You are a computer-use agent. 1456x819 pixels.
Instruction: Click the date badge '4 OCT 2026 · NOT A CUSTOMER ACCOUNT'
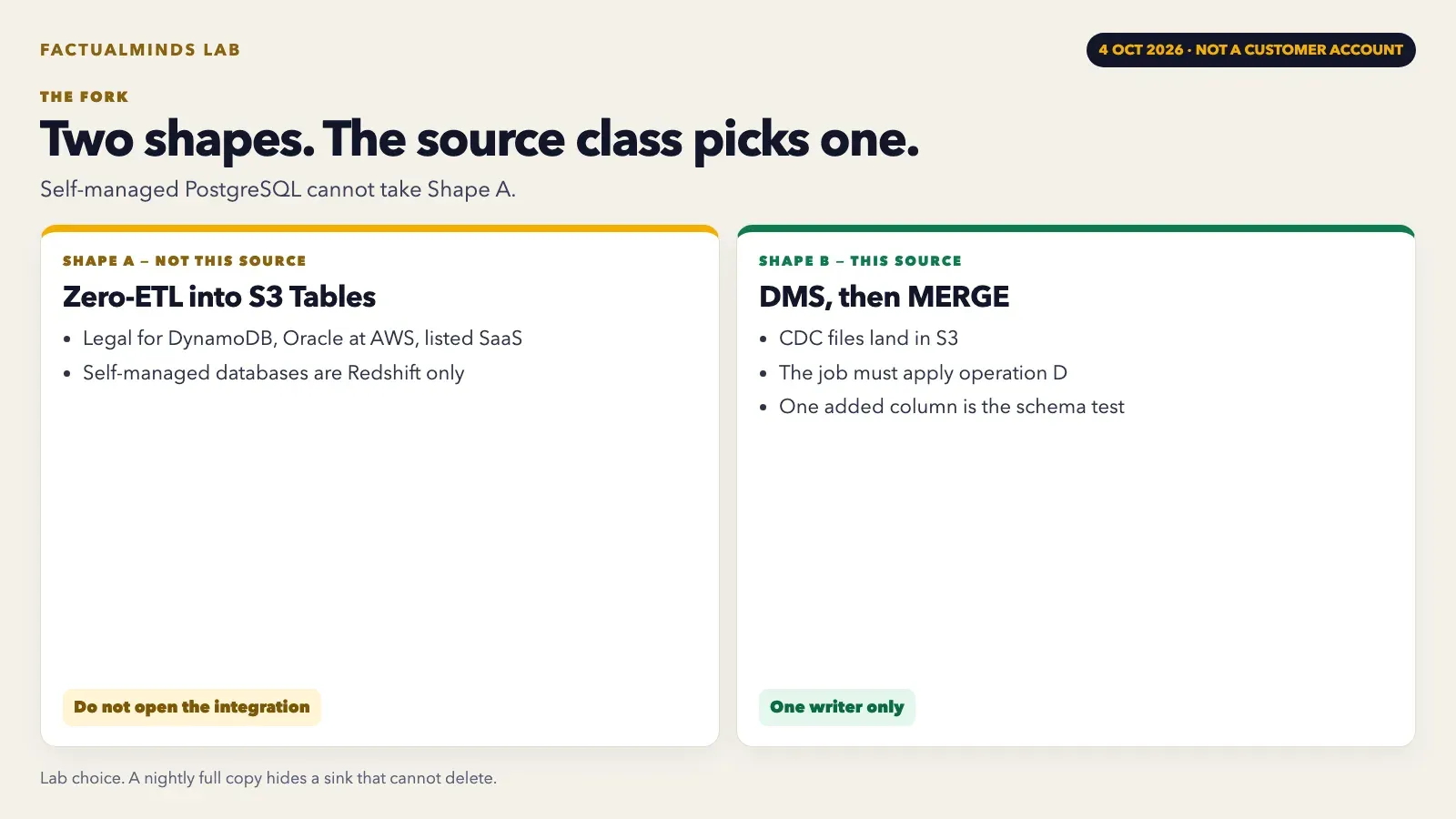[1250, 50]
